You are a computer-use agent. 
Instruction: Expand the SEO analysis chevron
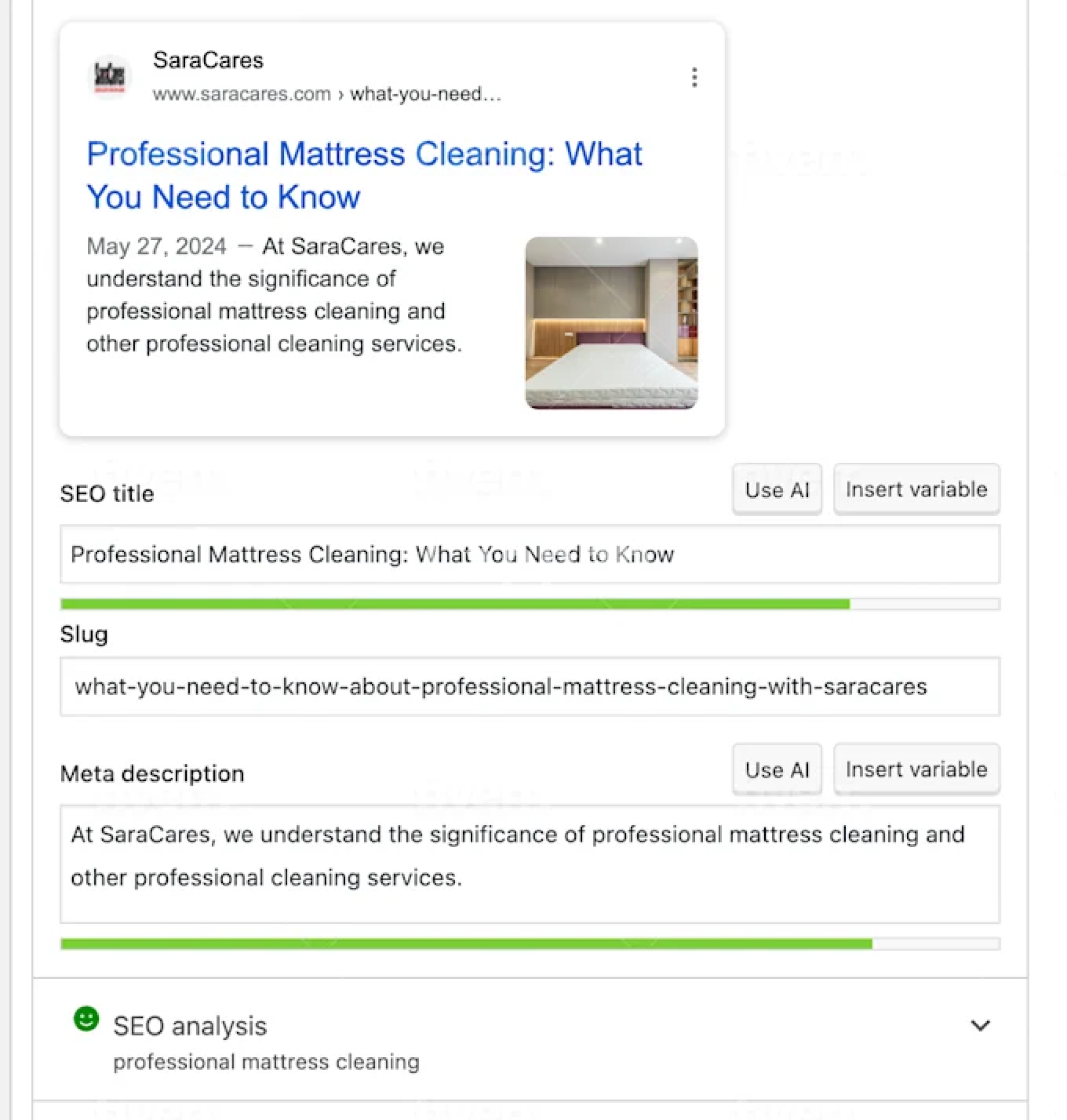[x=980, y=1026]
